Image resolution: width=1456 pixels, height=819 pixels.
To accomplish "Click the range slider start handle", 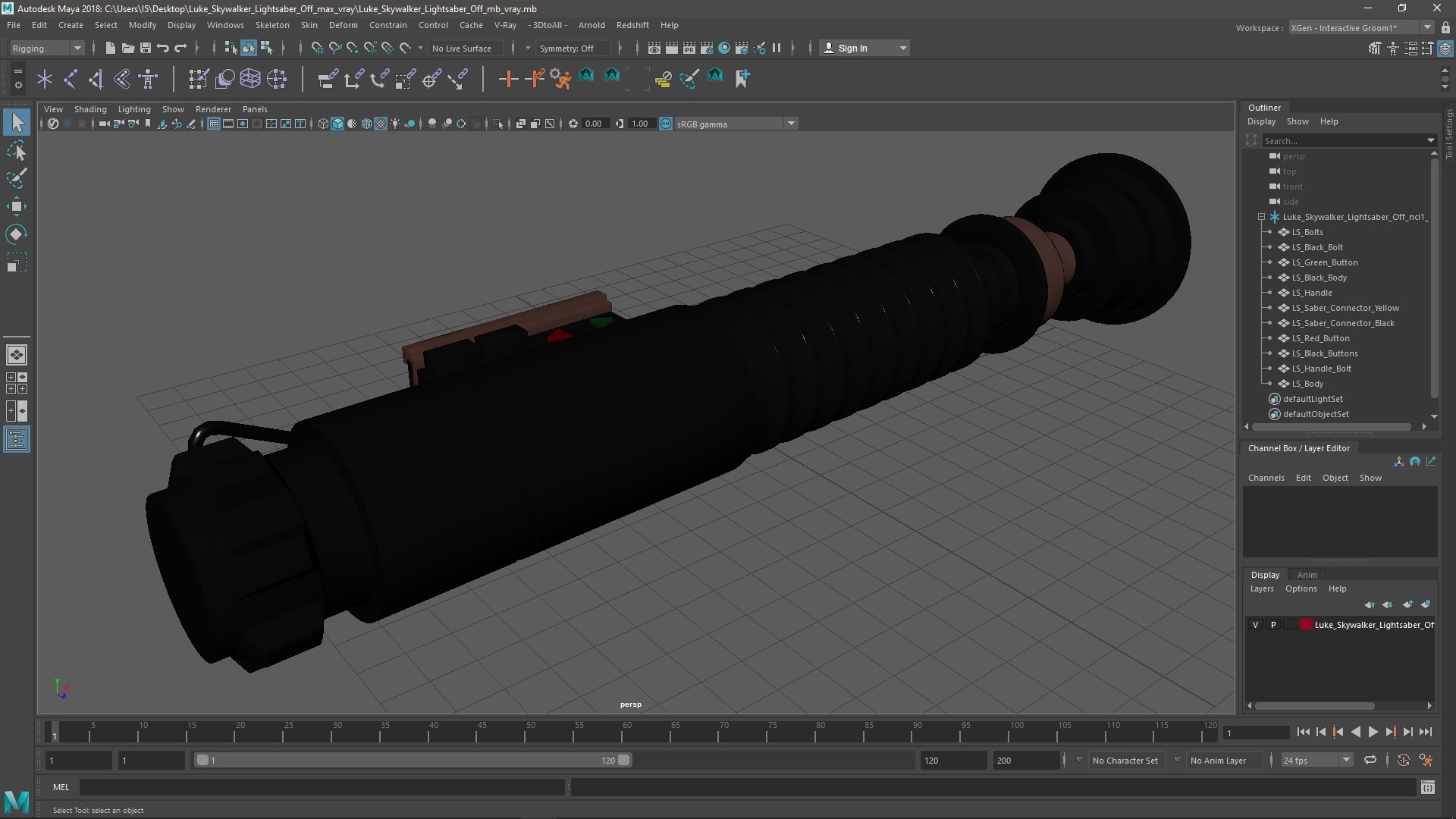I will 202,760.
